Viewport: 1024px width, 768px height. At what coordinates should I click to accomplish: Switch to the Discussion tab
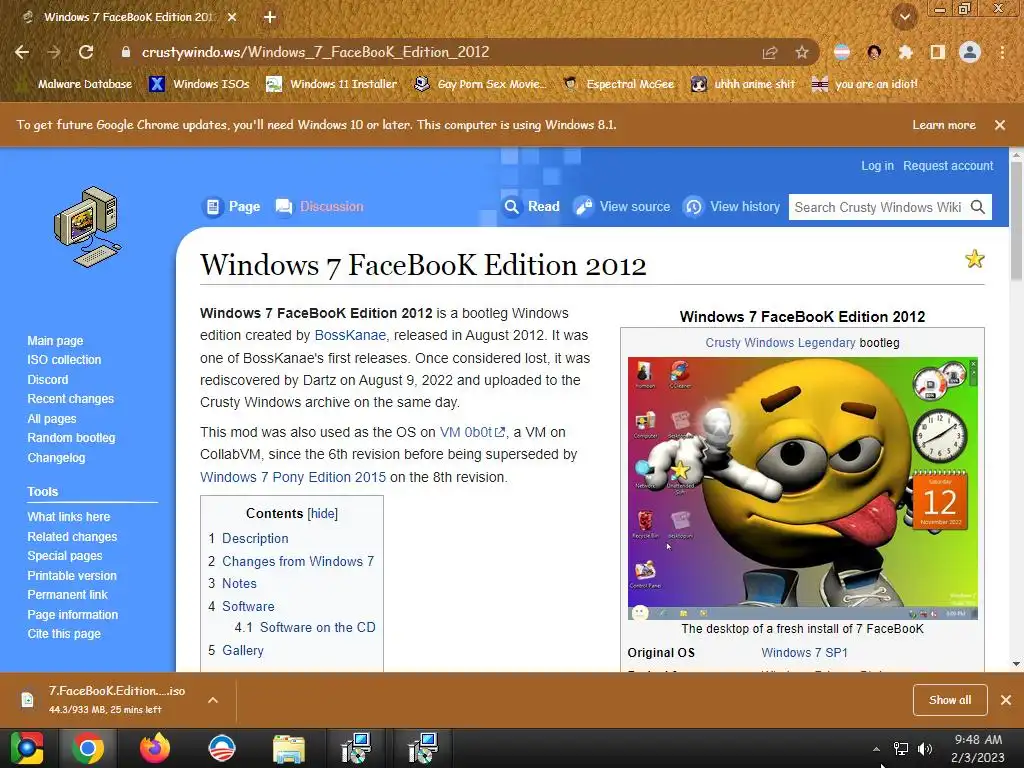click(x=319, y=206)
